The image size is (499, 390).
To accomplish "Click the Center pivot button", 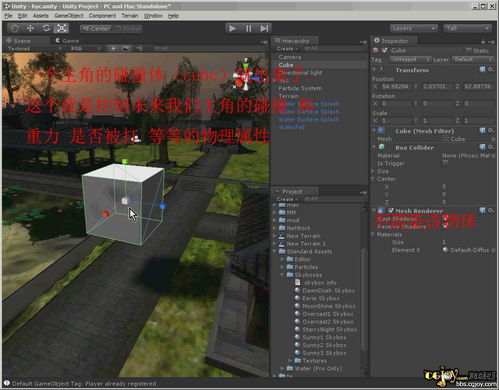I will coord(96,29).
